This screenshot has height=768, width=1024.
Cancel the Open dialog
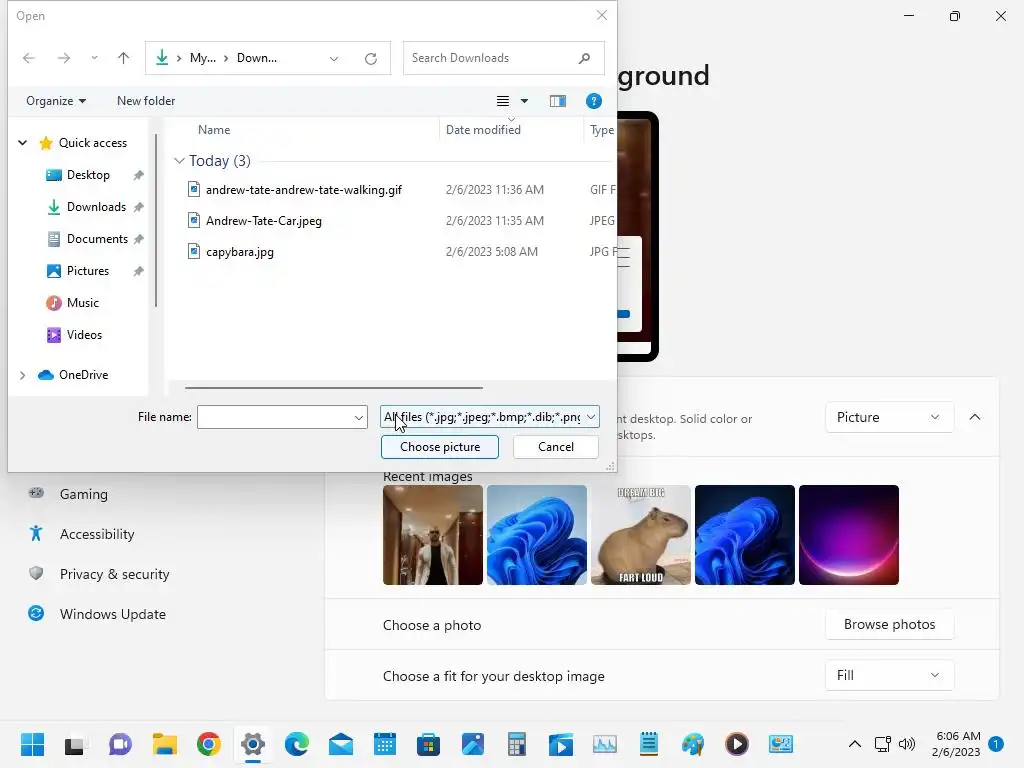(x=556, y=447)
